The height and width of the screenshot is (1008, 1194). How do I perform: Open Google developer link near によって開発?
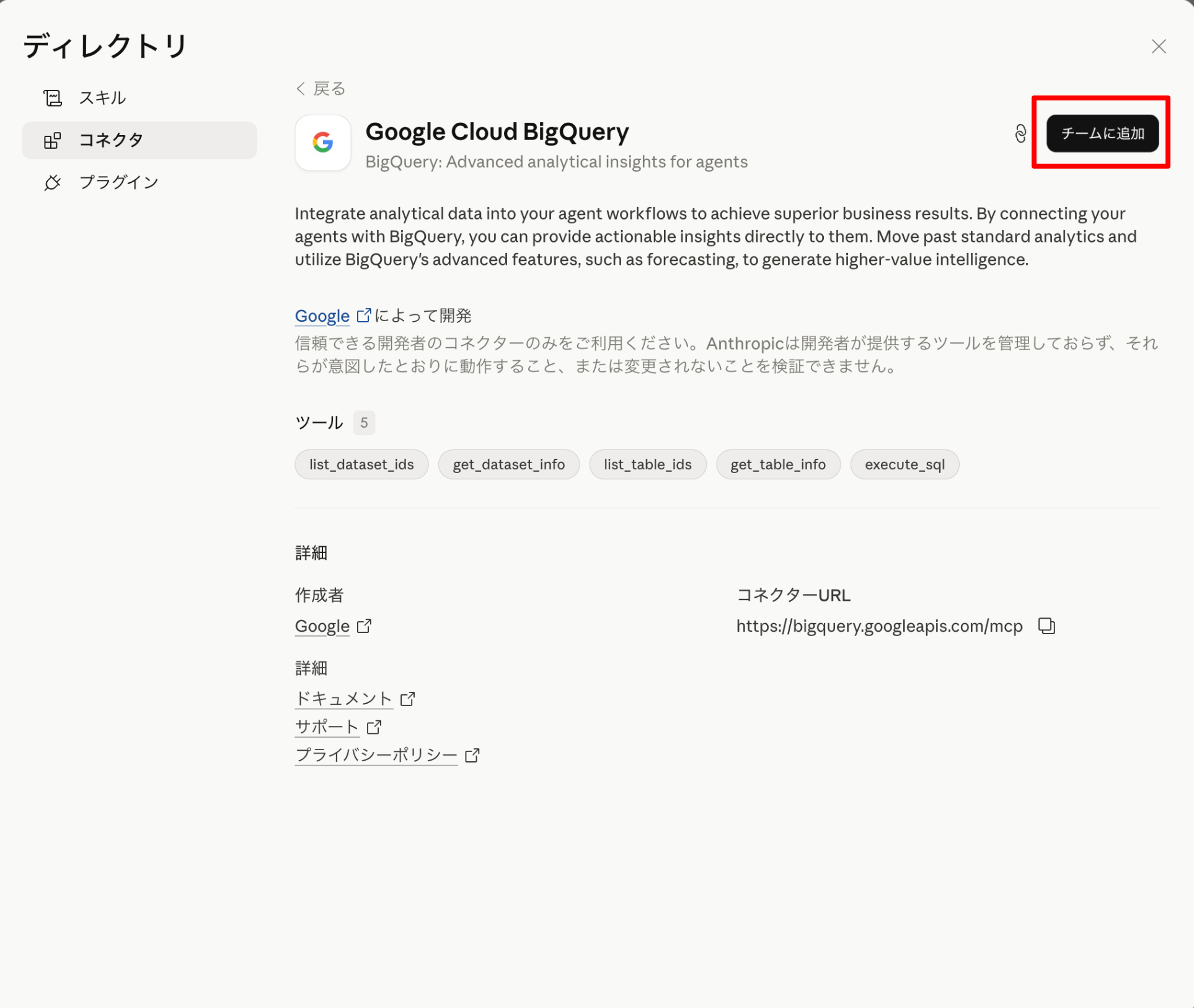coord(322,316)
